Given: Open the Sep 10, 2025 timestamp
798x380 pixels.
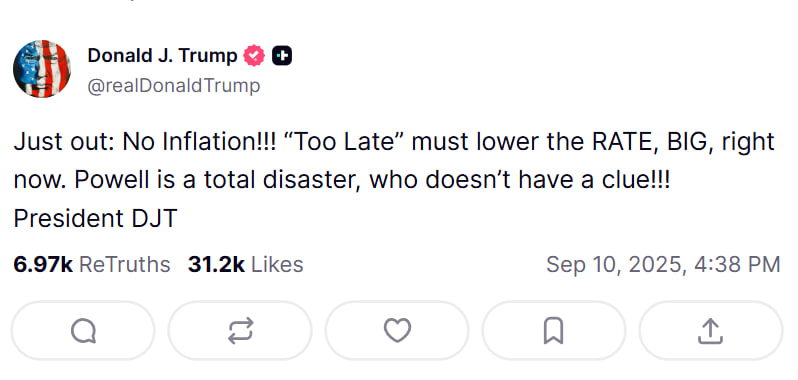Looking at the screenshot, I should [663, 265].
